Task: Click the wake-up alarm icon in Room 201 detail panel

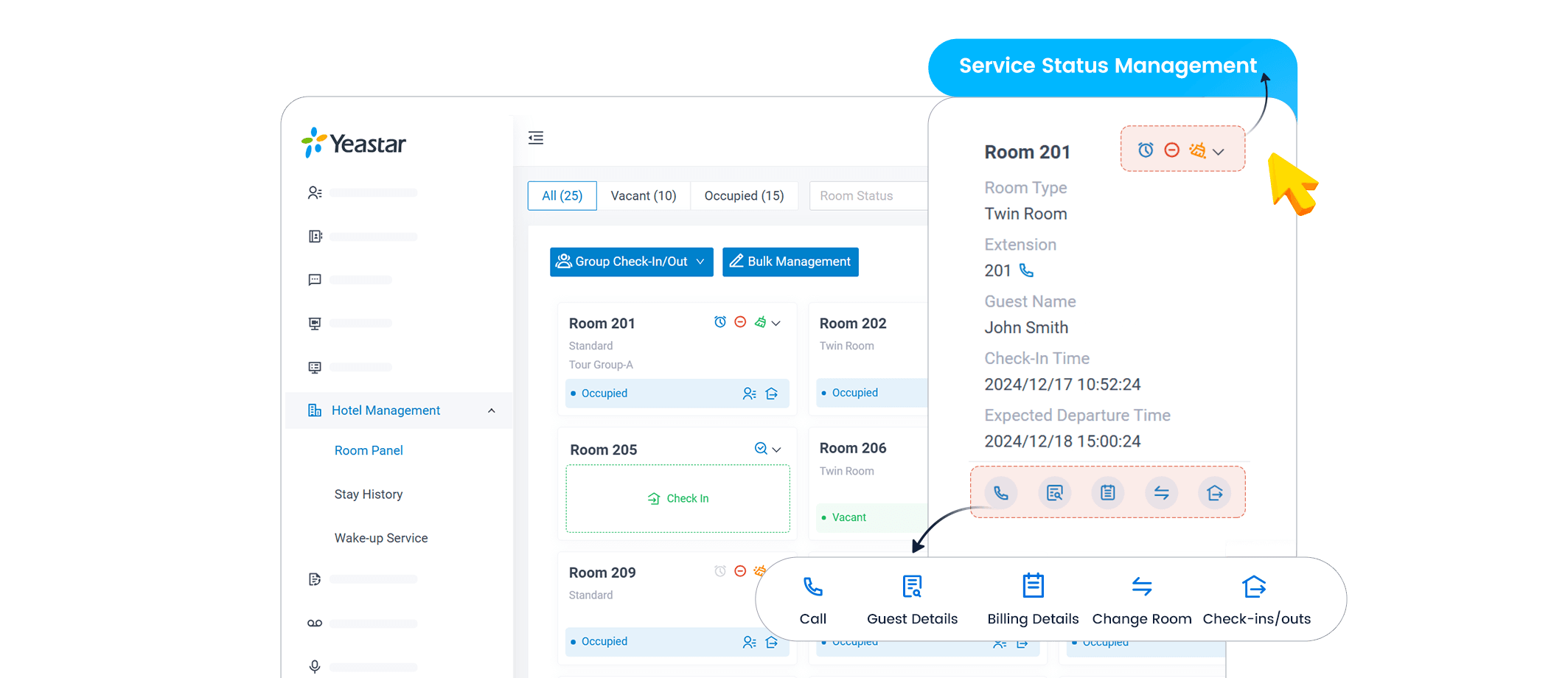Action: (x=1146, y=150)
